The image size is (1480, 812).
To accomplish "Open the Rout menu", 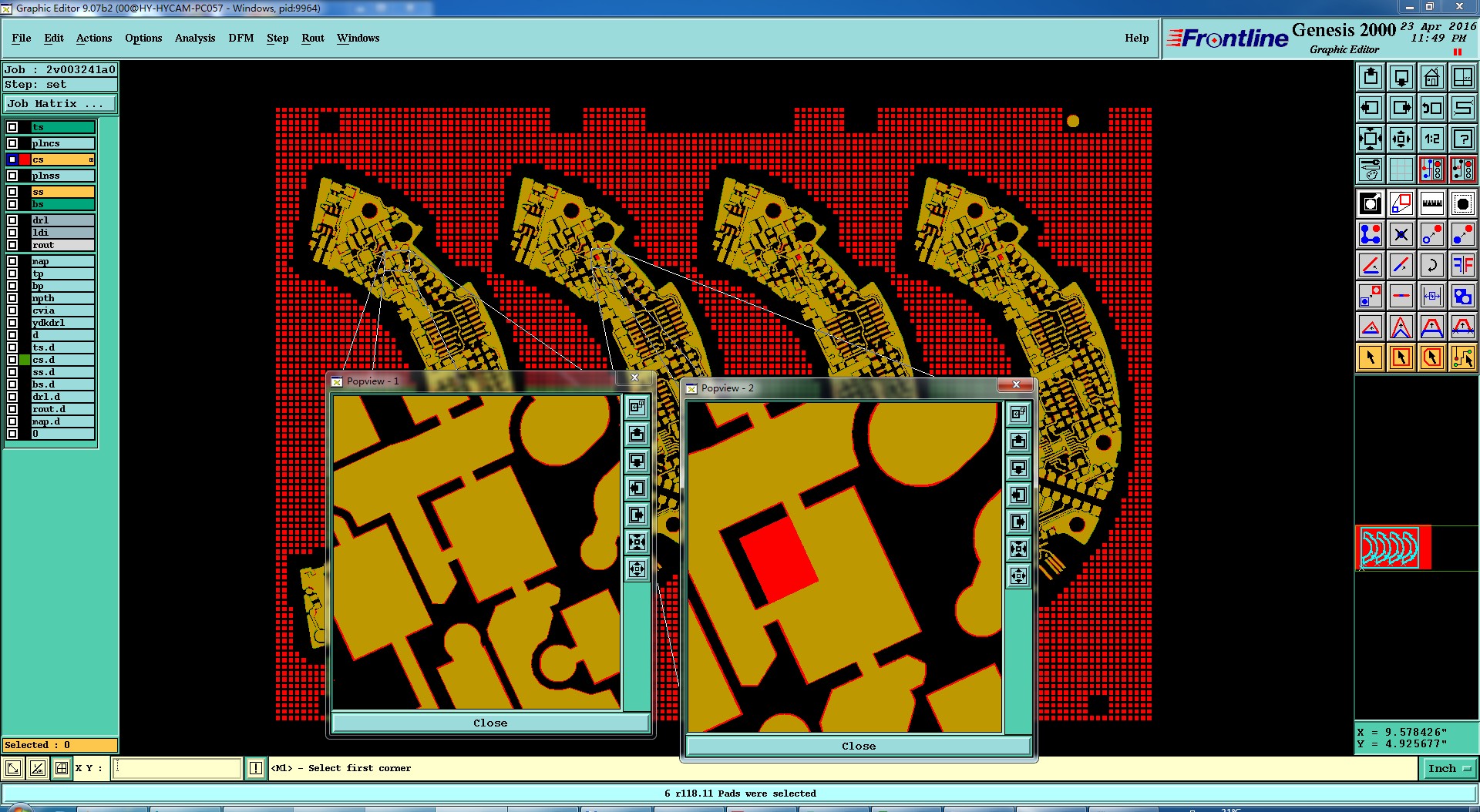I will point(313,38).
